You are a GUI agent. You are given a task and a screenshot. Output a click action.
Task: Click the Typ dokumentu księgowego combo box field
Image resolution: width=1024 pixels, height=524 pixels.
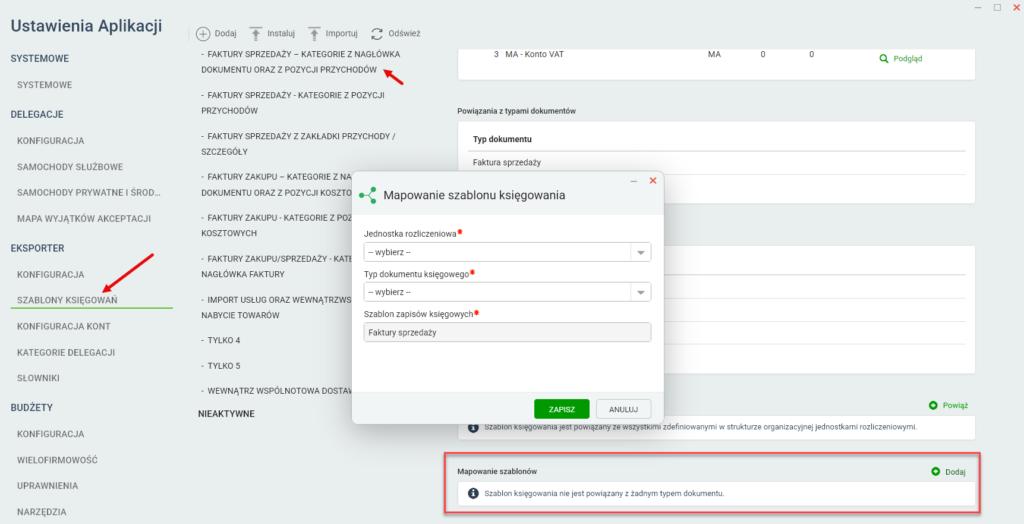click(x=507, y=293)
